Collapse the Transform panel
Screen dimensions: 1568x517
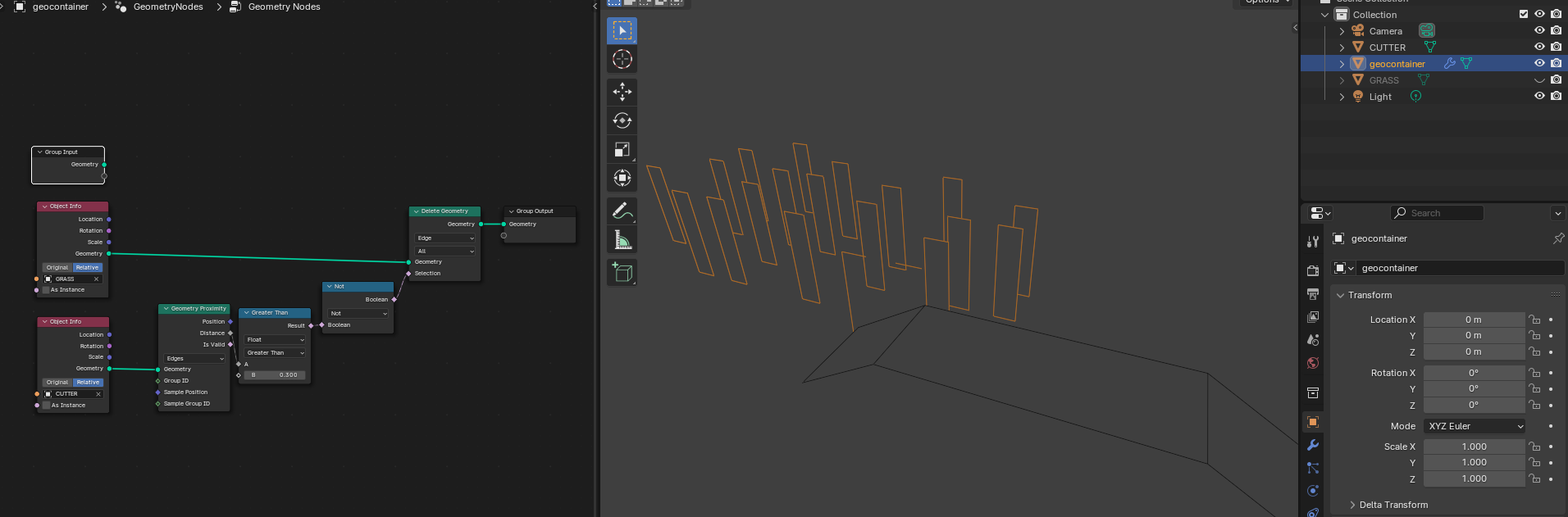point(1341,295)
